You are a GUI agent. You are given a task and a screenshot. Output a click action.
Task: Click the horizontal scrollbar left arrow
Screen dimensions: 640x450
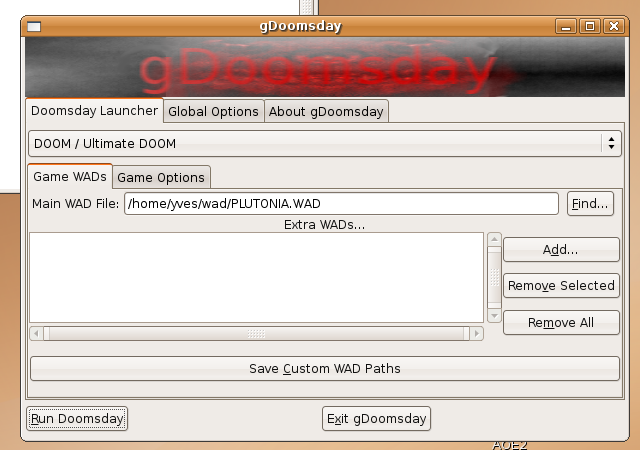pos(36,334)
